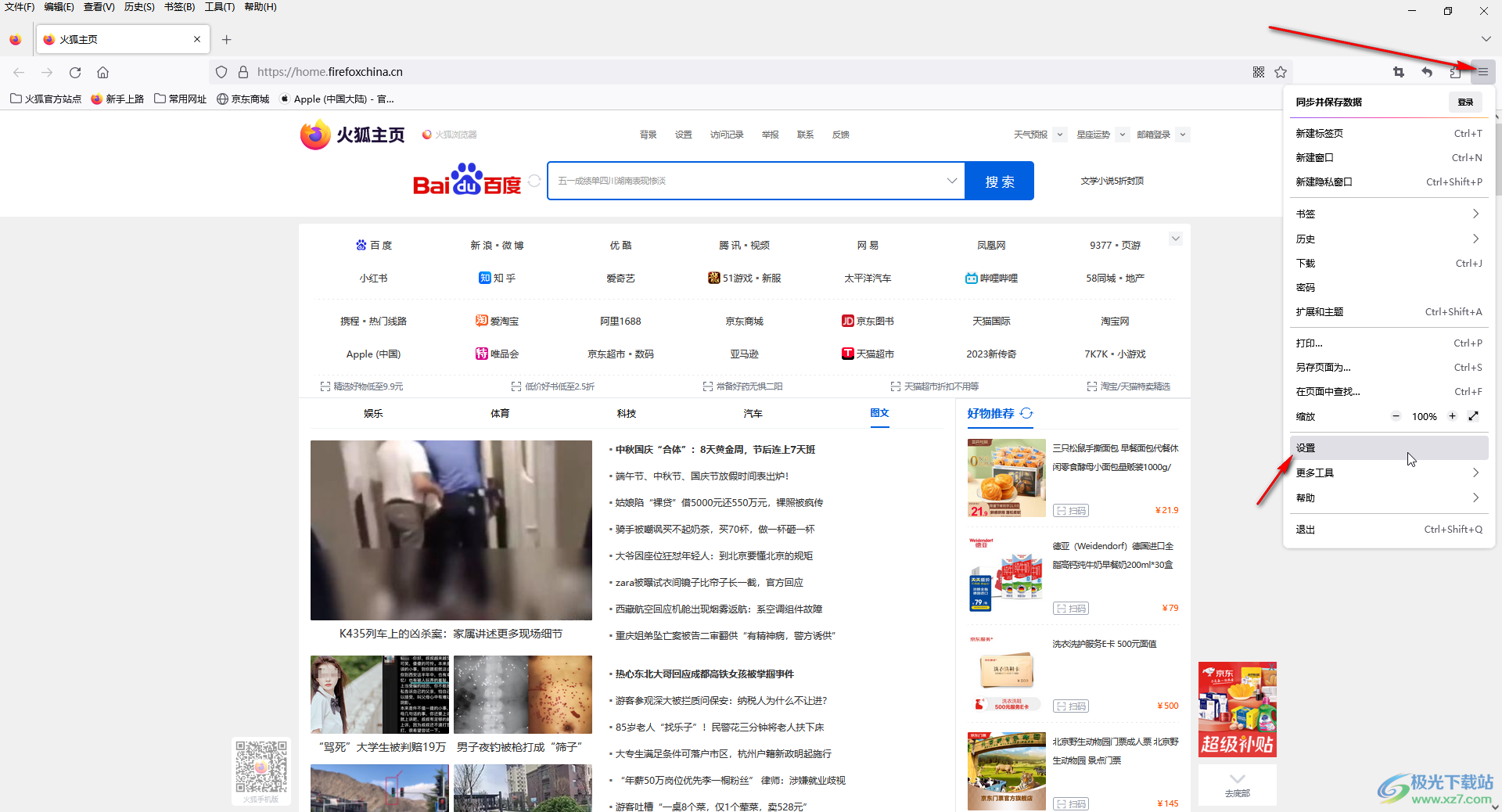Click the site security padlock icon
Viewport: 1502px width, 812px height.
243,72
